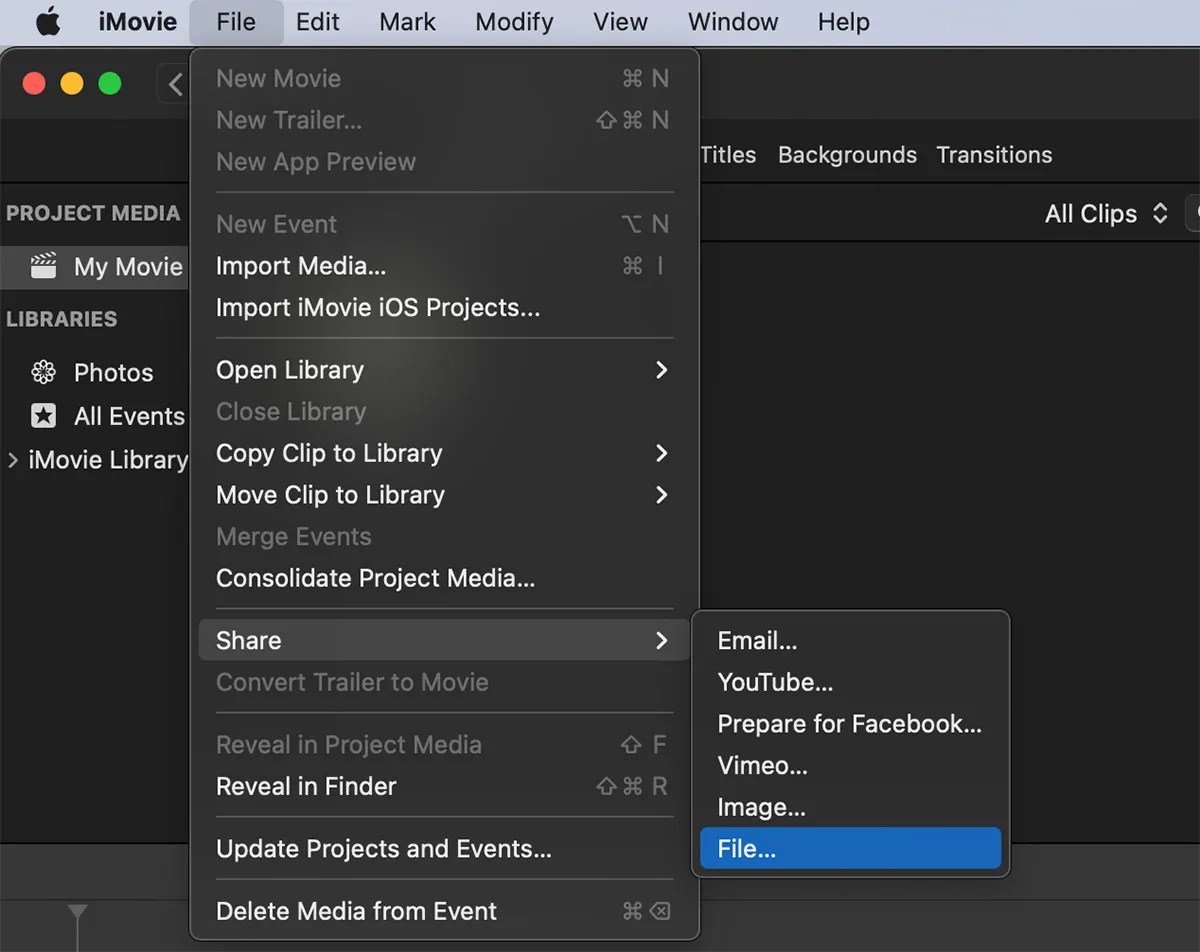This screenshot has height=952, width=1200.
Task: Switch to the Transitions tab
Action: tap(994, 155)
